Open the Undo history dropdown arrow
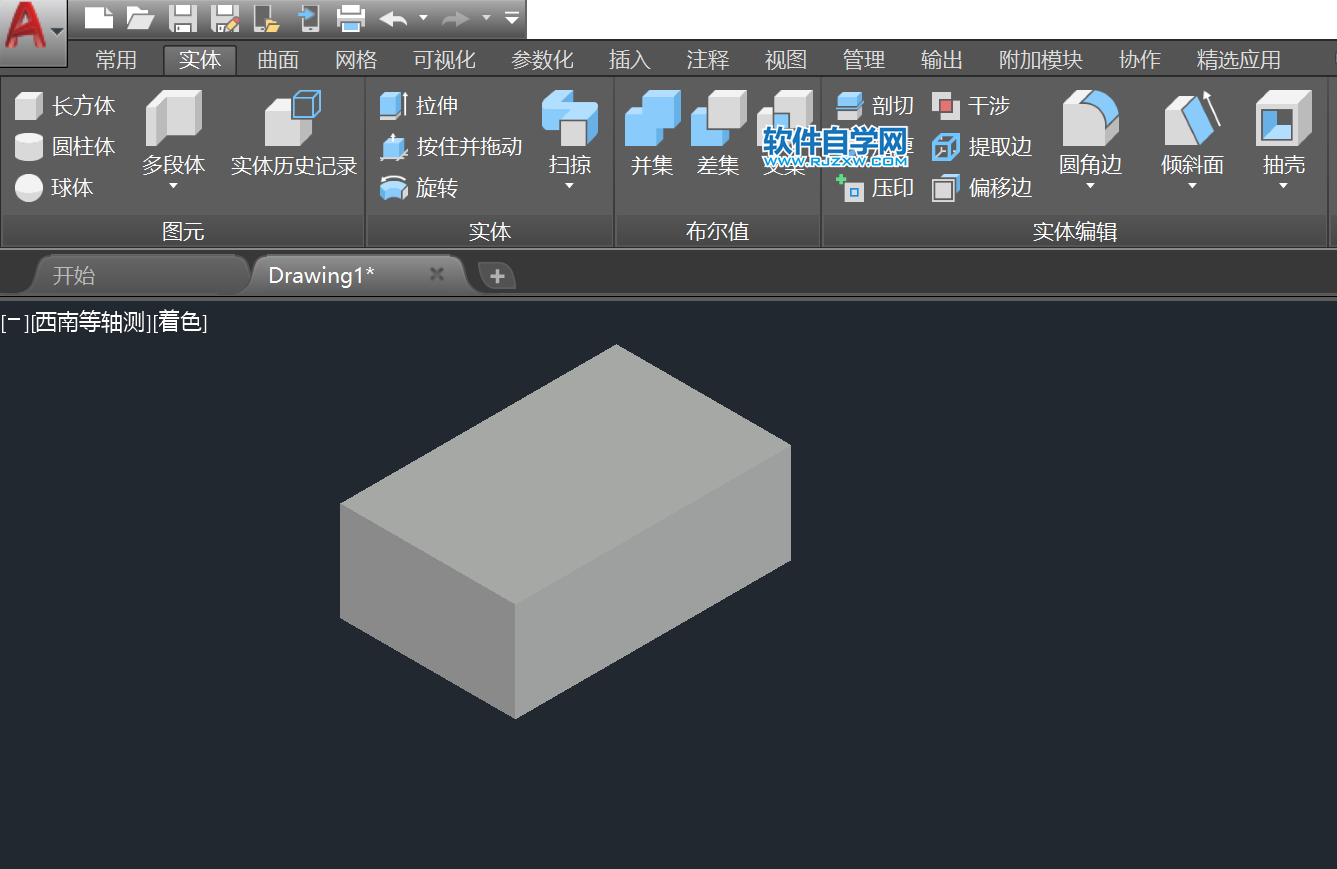Screen dimensions: 1337x869 click(423, 18)
